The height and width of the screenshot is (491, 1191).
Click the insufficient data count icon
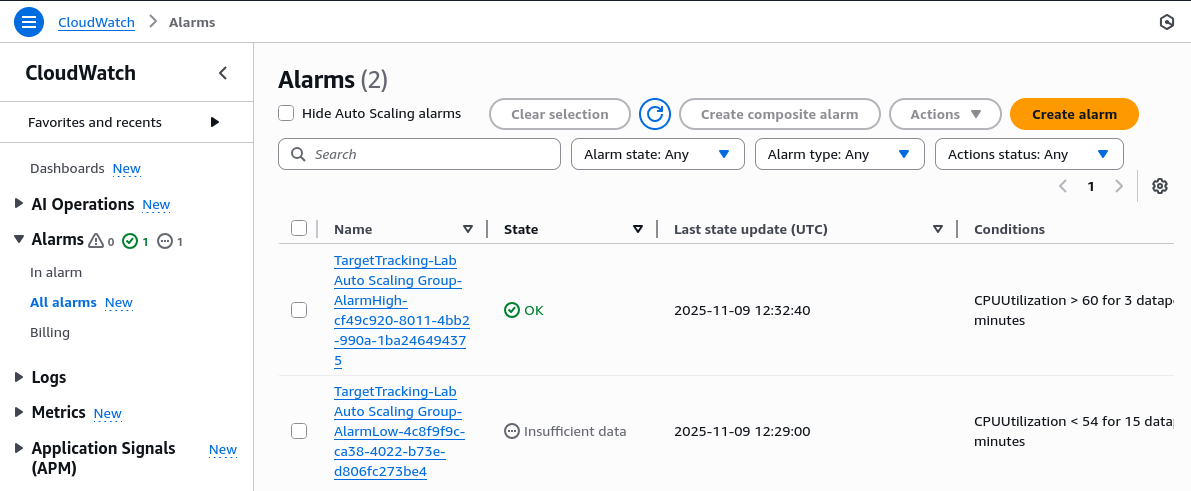pos(165,241)
